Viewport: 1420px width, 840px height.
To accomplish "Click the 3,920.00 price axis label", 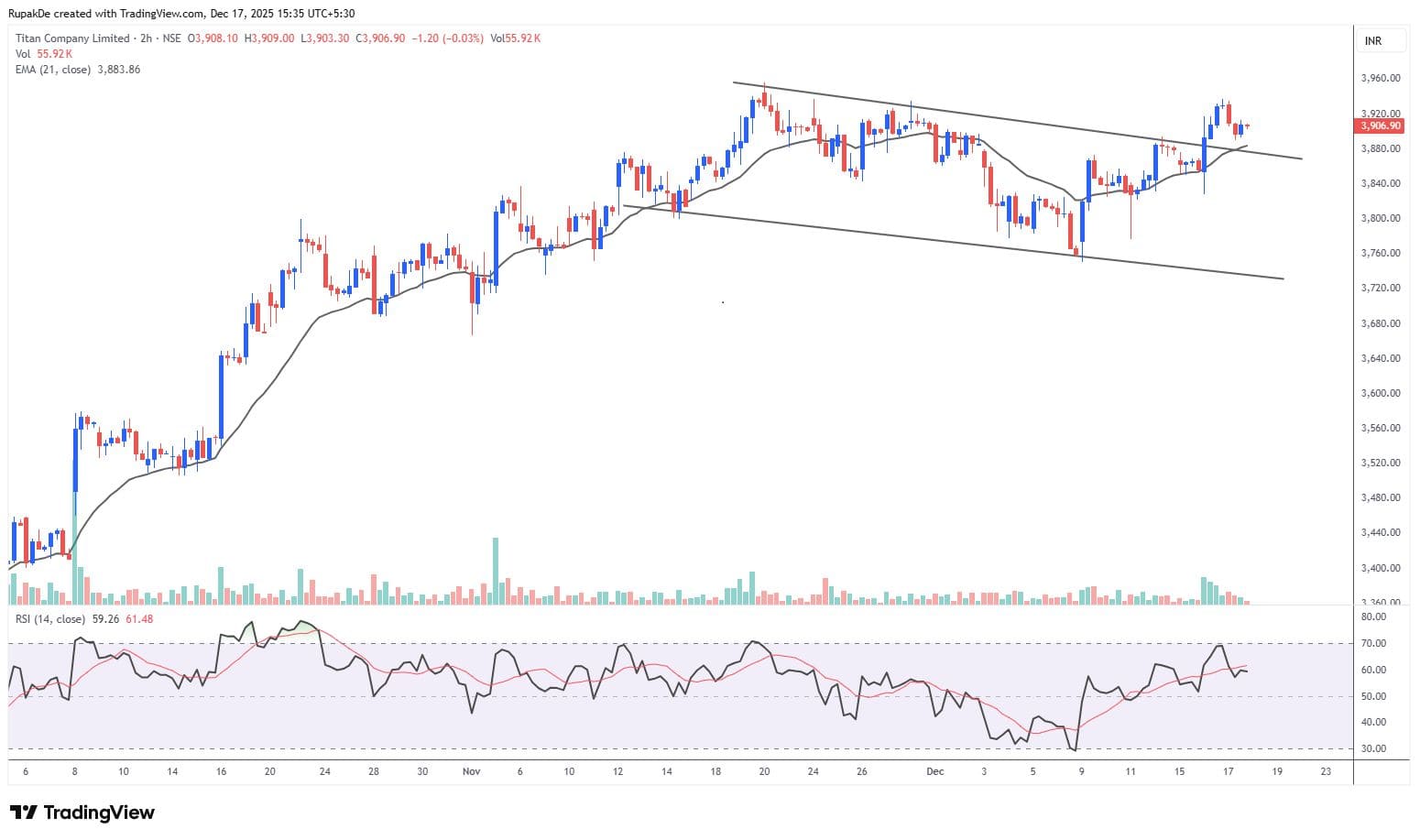I will click(1380, 114).
